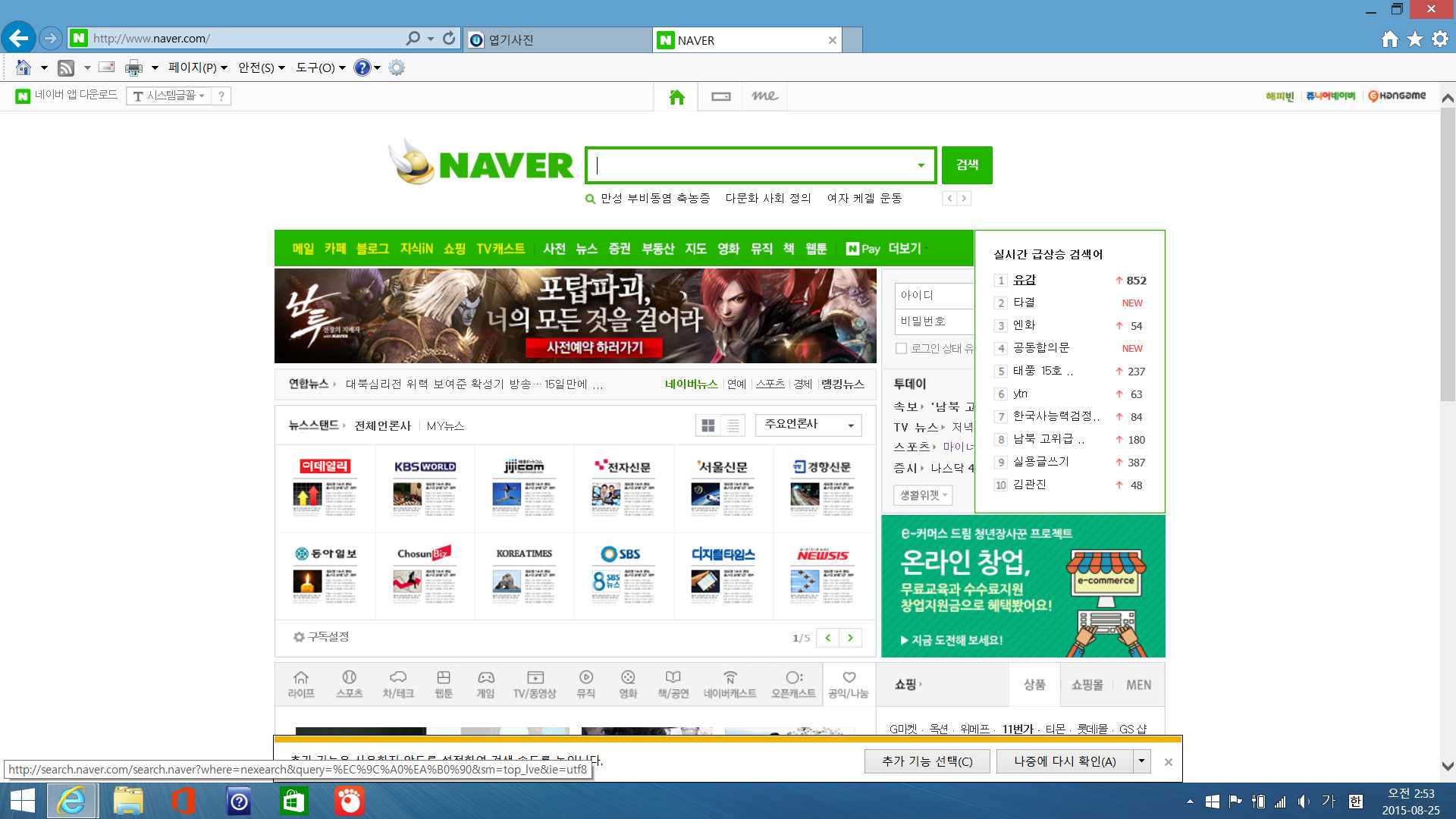Click the 'me' icon in Naver toolbar

tap(764, 96)
